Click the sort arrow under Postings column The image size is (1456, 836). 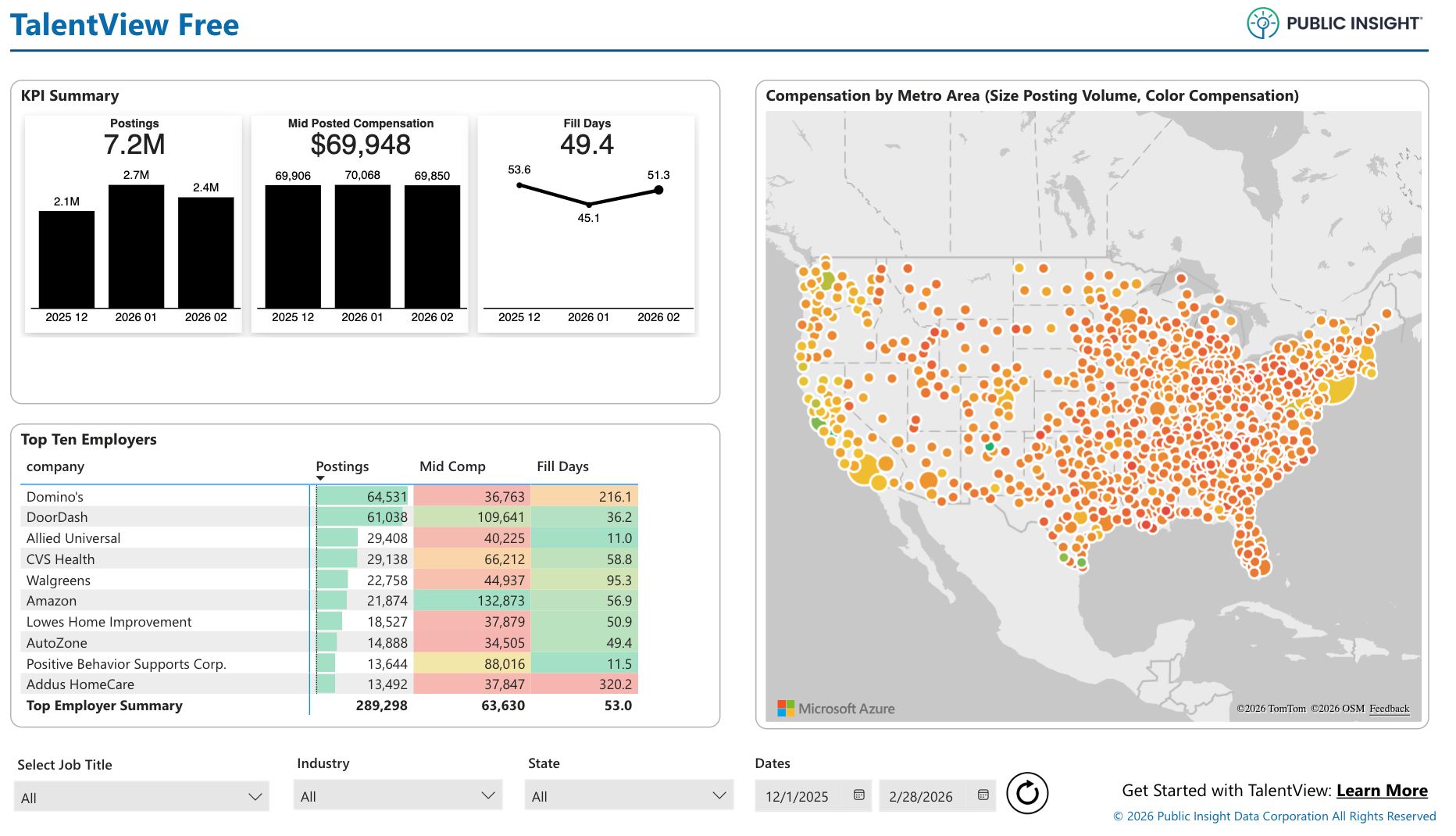point(320,478)
